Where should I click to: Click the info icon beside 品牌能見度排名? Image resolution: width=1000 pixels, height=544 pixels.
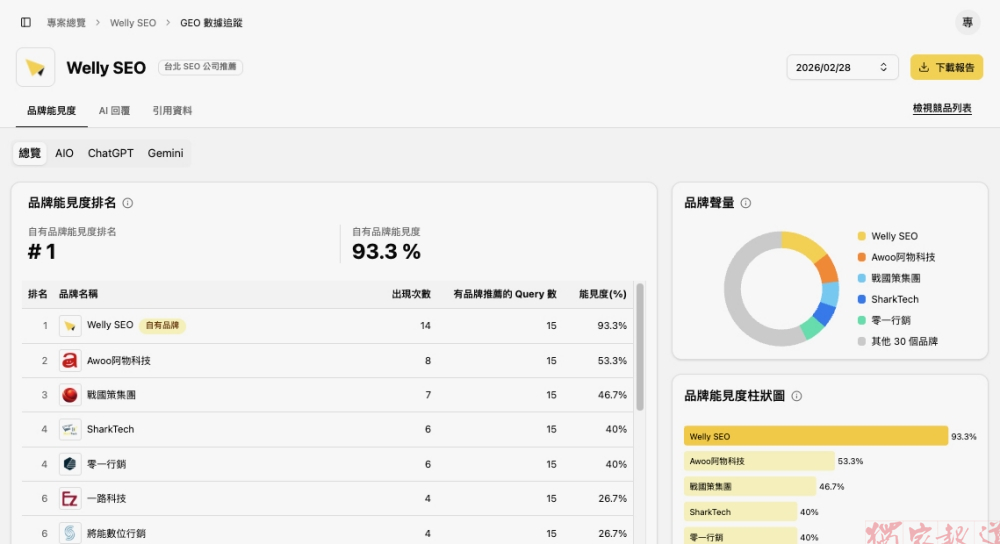point(128,203)
